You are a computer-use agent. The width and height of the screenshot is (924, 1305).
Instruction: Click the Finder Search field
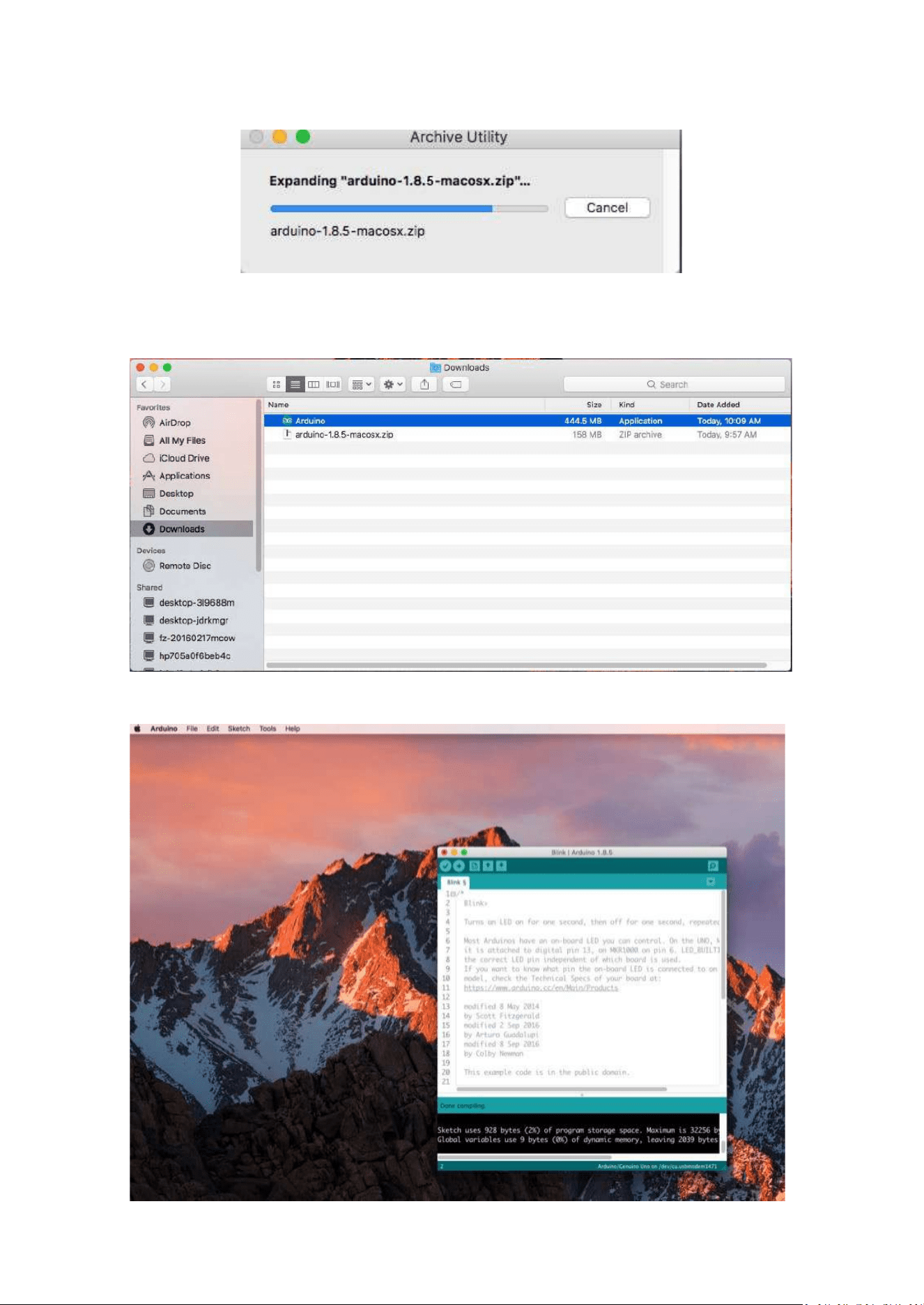click(674, 385)
